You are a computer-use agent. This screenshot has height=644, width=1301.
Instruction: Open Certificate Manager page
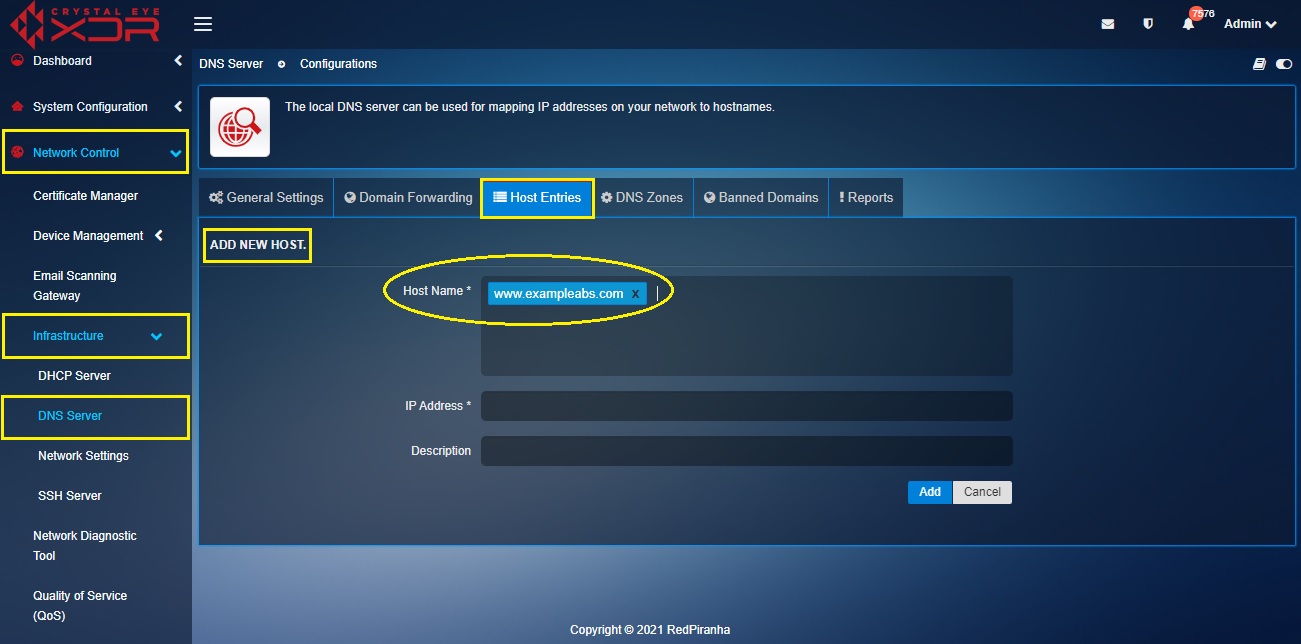(x=86, y=196)
